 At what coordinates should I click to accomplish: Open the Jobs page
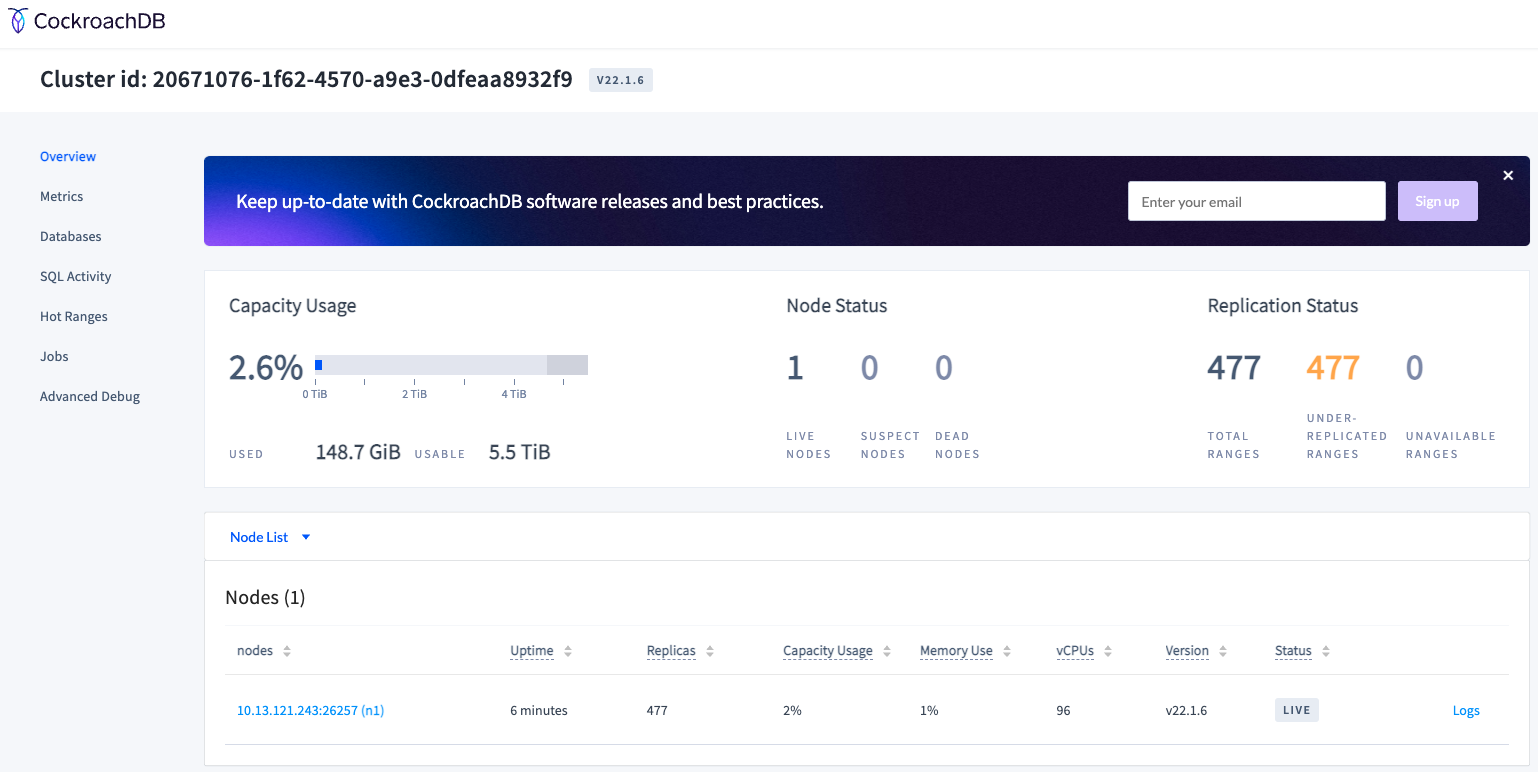tap(54, 356)
